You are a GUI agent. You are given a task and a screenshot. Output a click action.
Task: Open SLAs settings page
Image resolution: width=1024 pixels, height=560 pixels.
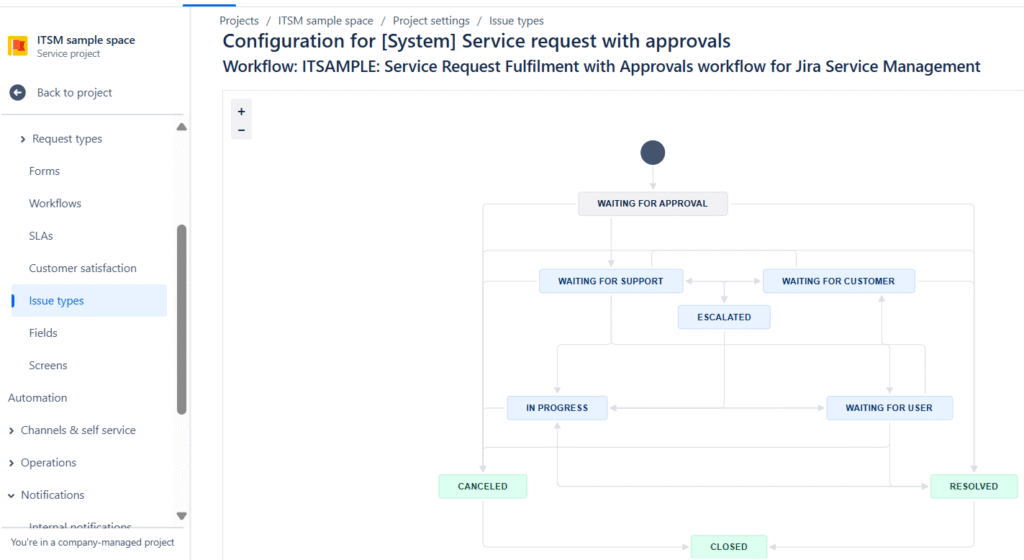coord(40,236)
